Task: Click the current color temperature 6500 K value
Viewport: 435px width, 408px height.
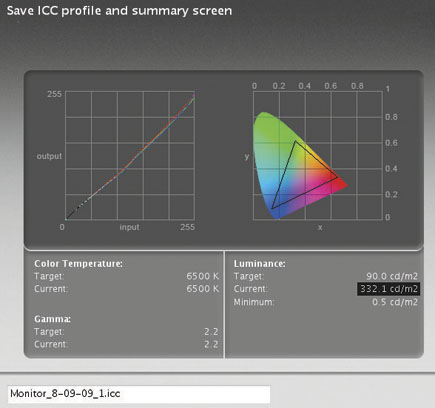Action: click(203, 289)
